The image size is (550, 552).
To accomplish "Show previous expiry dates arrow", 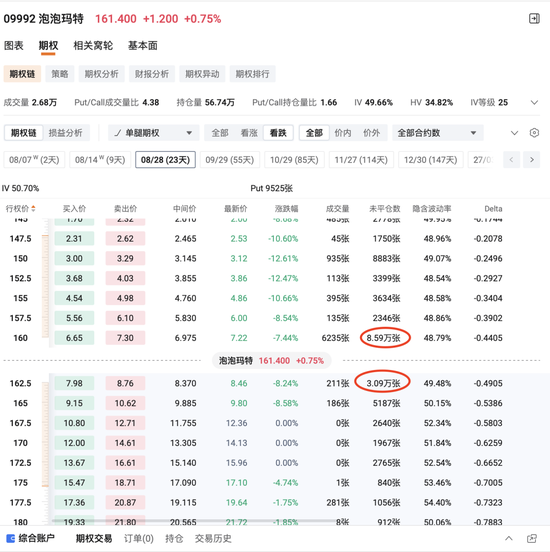I will click(511, 160).
